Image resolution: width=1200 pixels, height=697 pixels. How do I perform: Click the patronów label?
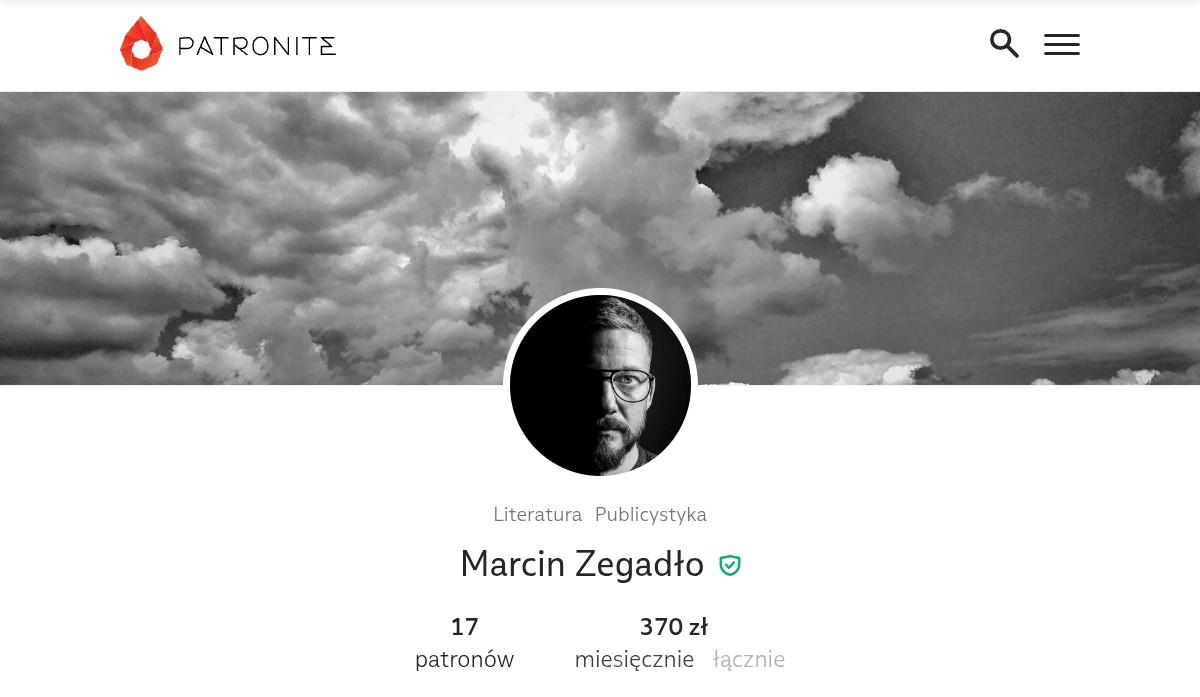point(464,659)
